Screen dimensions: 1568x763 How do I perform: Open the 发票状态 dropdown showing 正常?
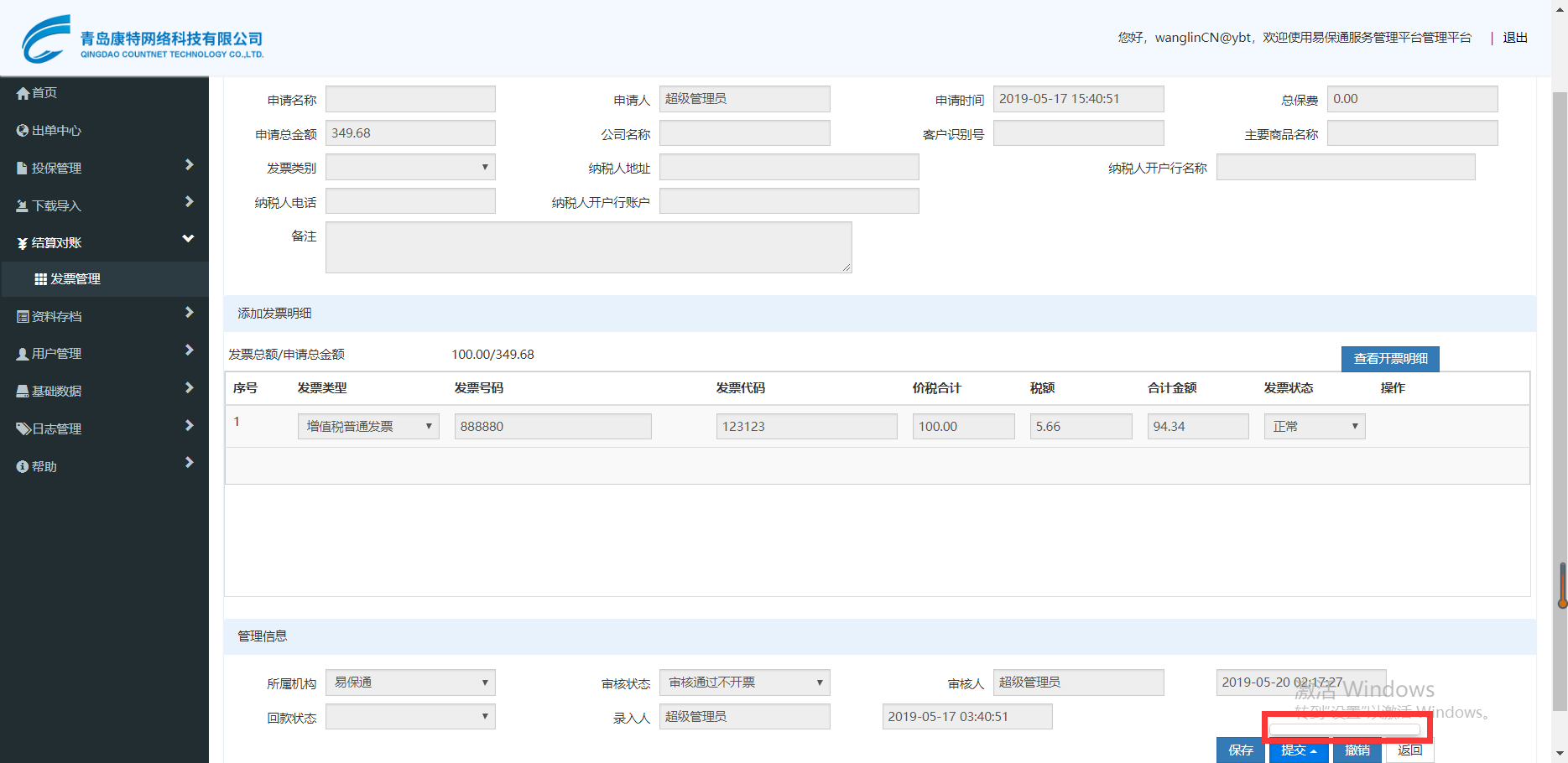(1314, 427)
